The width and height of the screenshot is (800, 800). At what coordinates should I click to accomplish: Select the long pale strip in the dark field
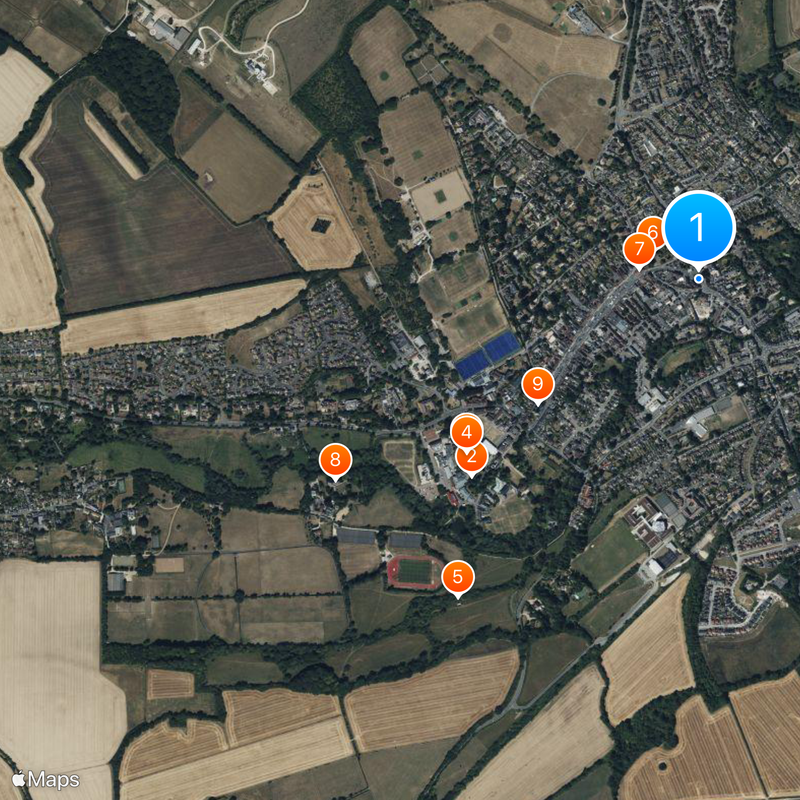tap(113, 142)
